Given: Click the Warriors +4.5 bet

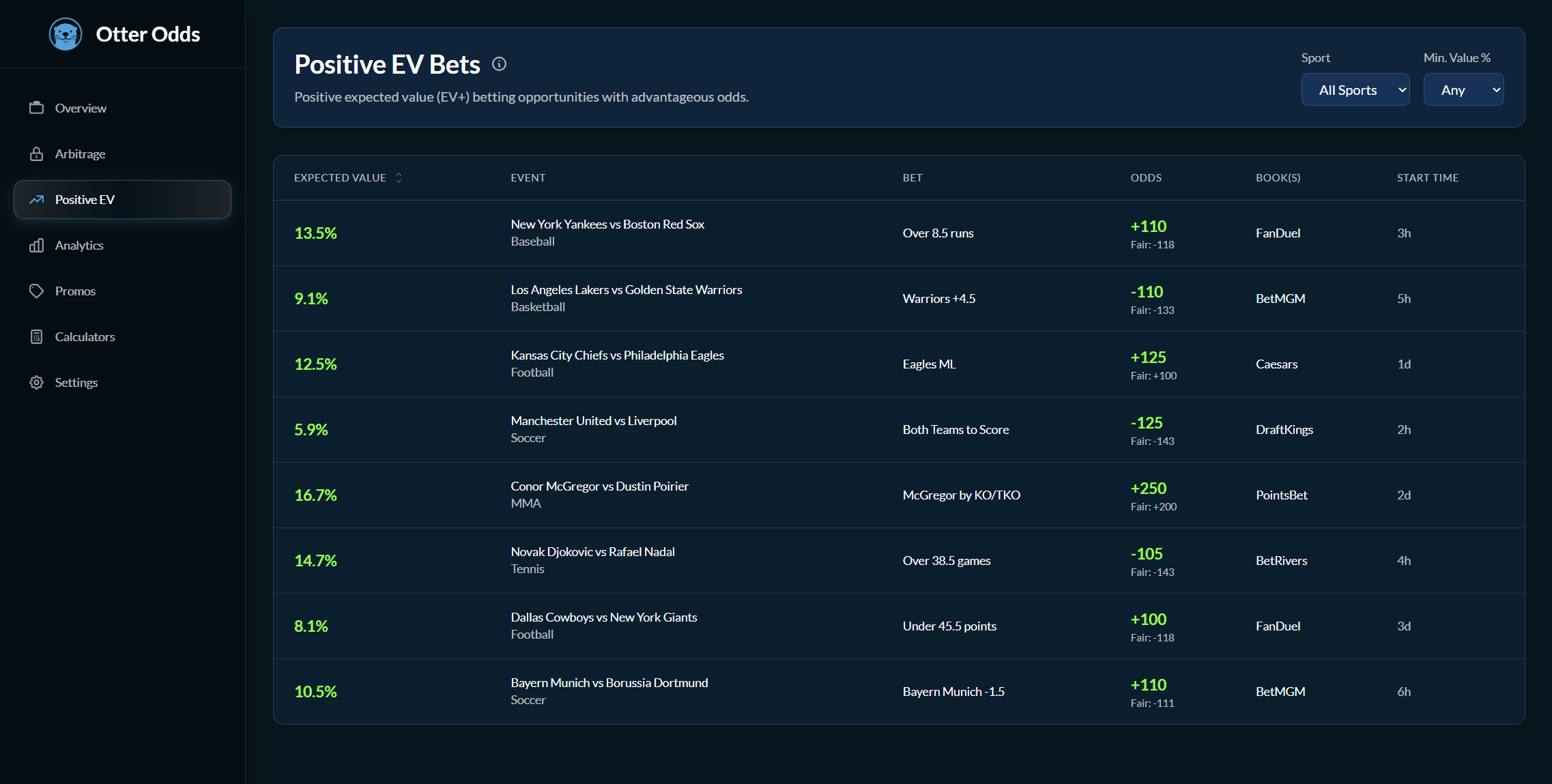Looking at the screenshot, I should [939, 298].
